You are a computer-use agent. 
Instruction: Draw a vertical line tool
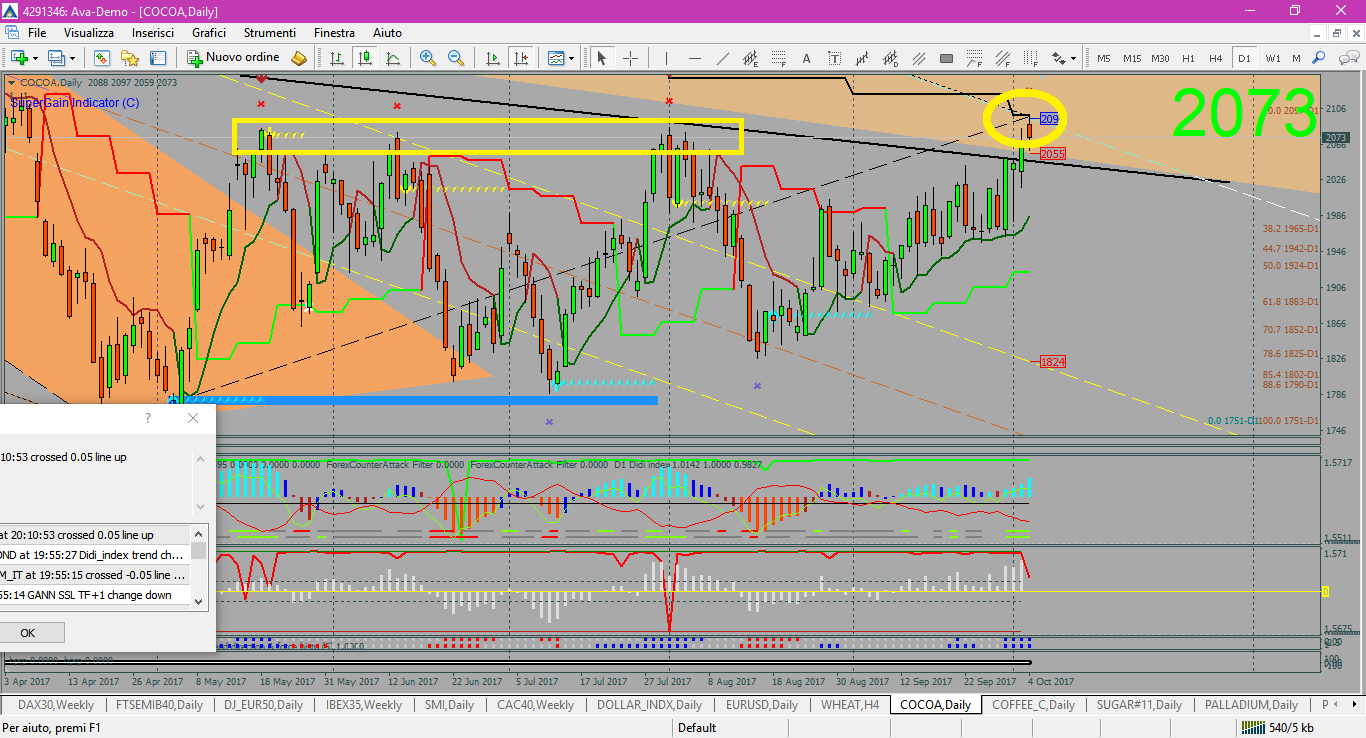(666, 58)
